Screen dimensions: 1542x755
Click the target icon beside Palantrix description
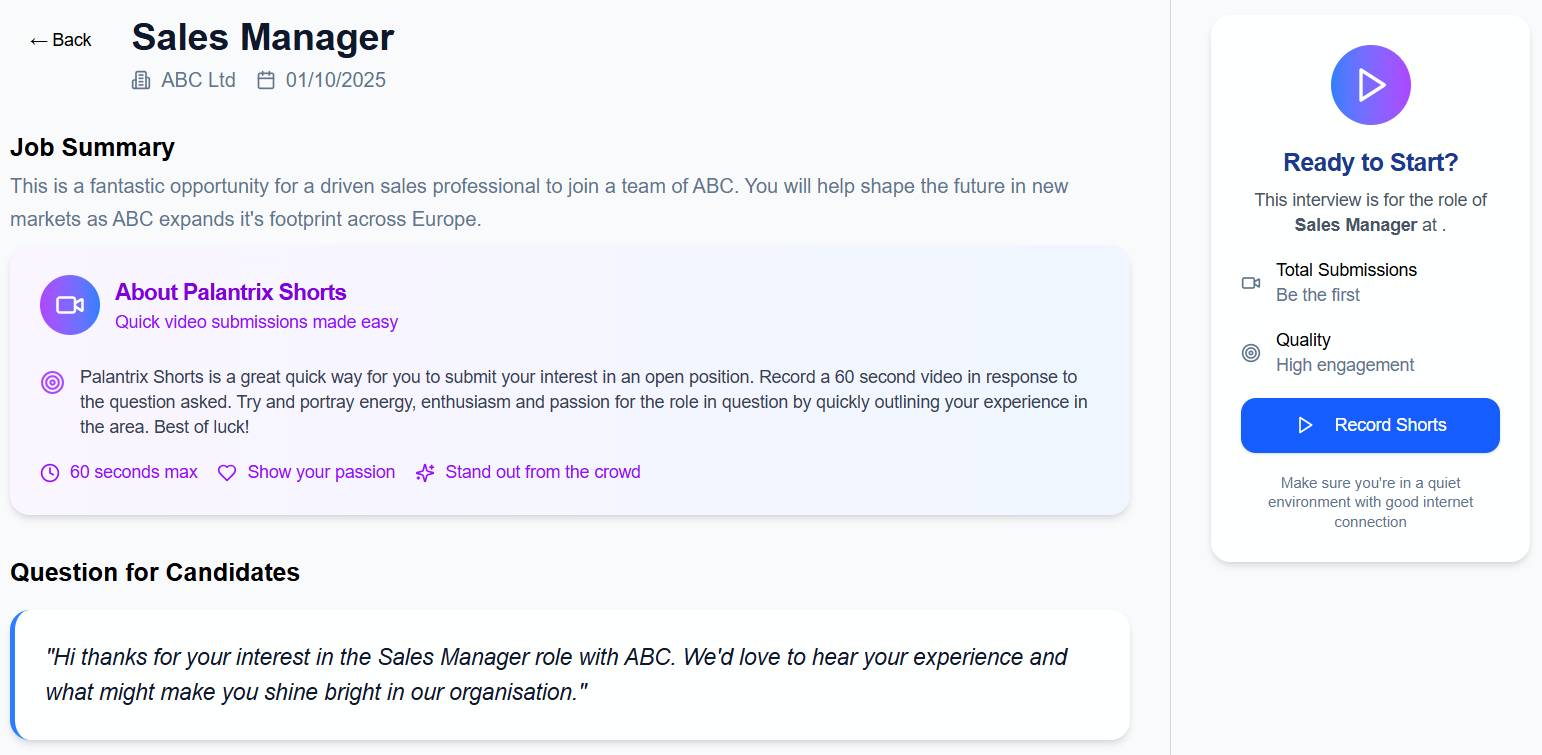point(53,382)
